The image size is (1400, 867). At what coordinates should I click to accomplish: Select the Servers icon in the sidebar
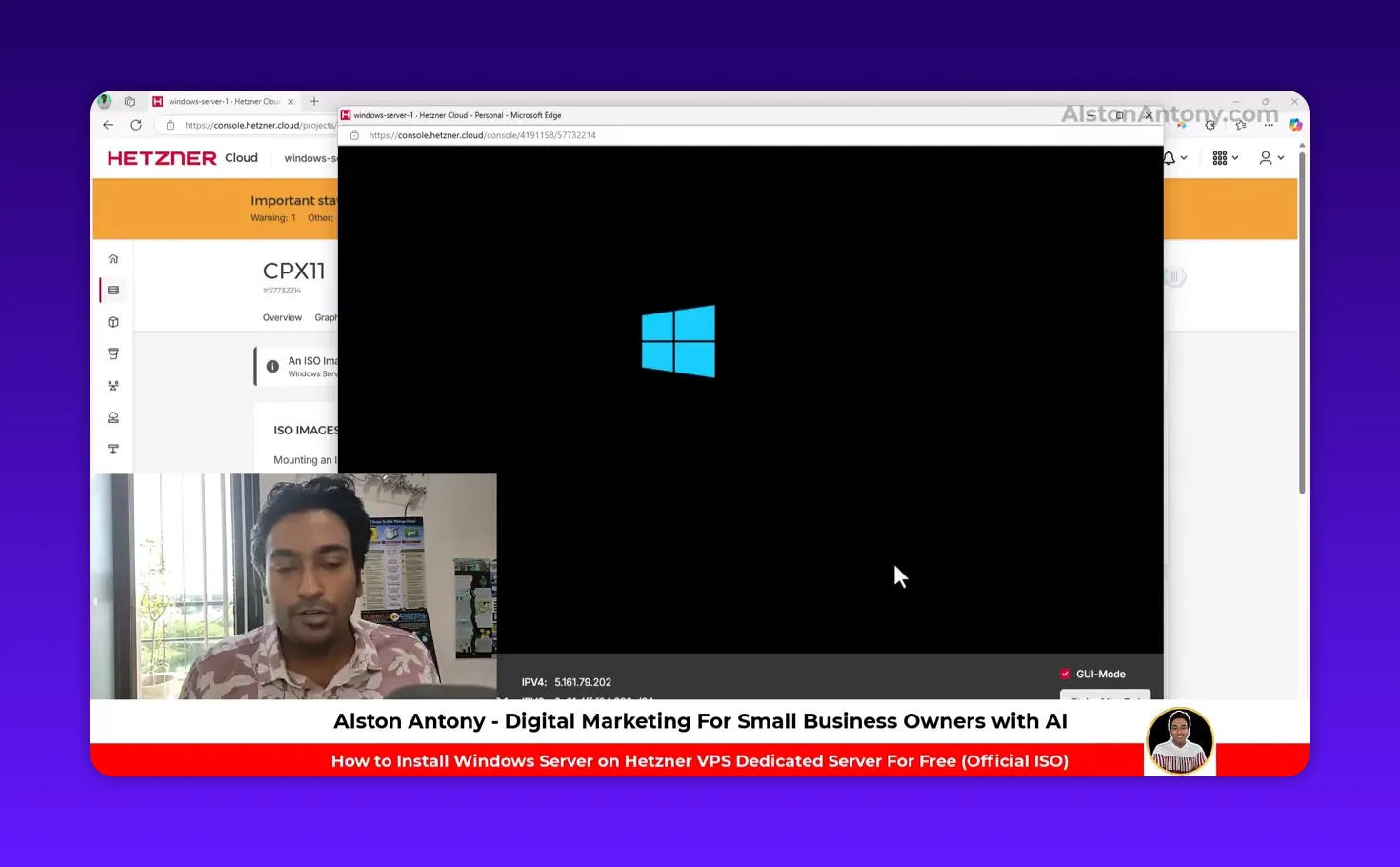pos(113,290)
